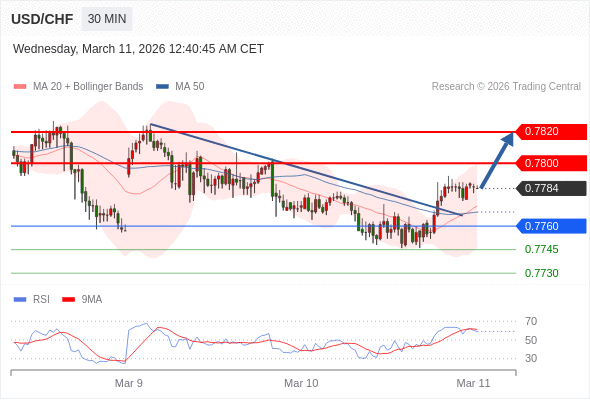Click the RSI legend blue swatch

click(x=20, y=300)
